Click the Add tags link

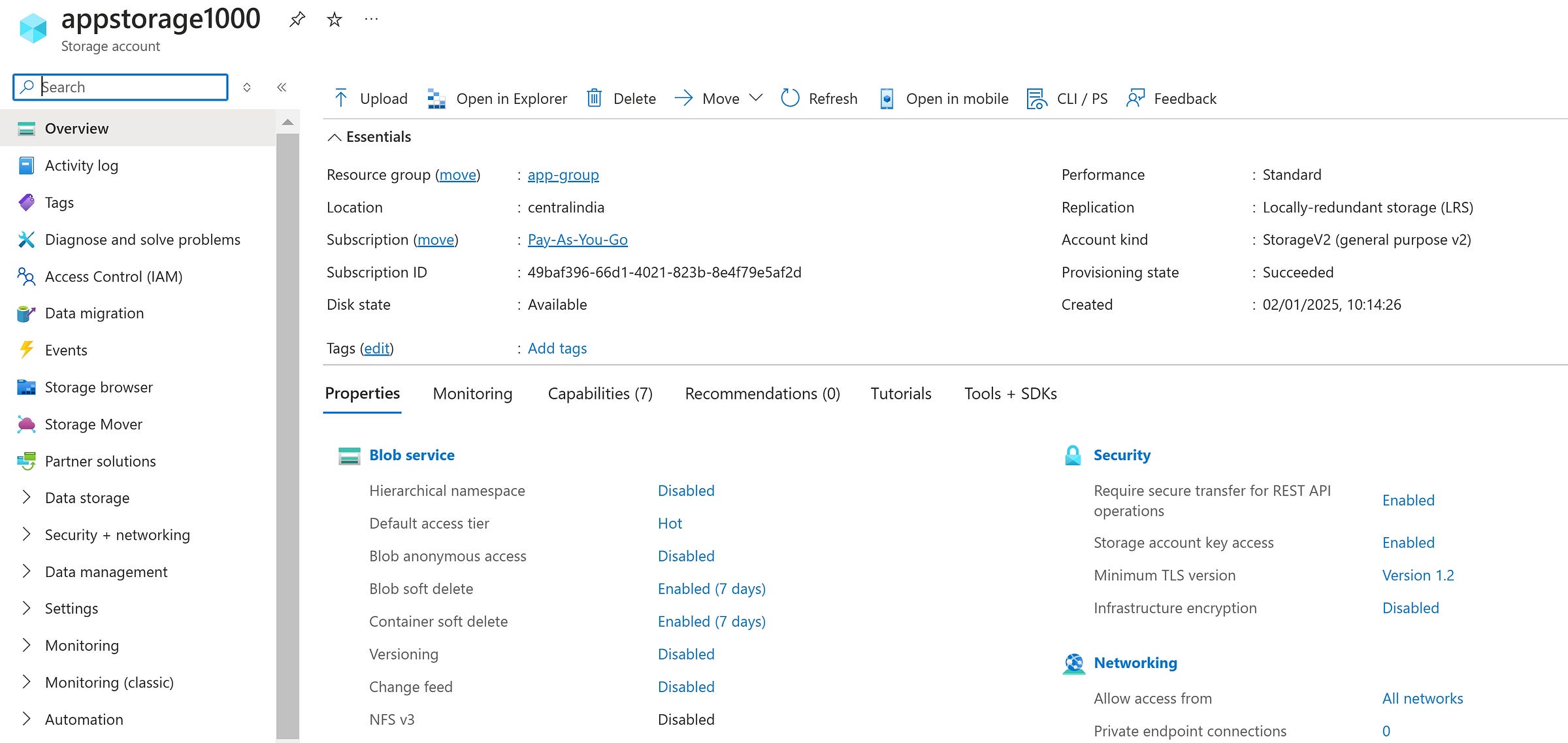point(557,348)
